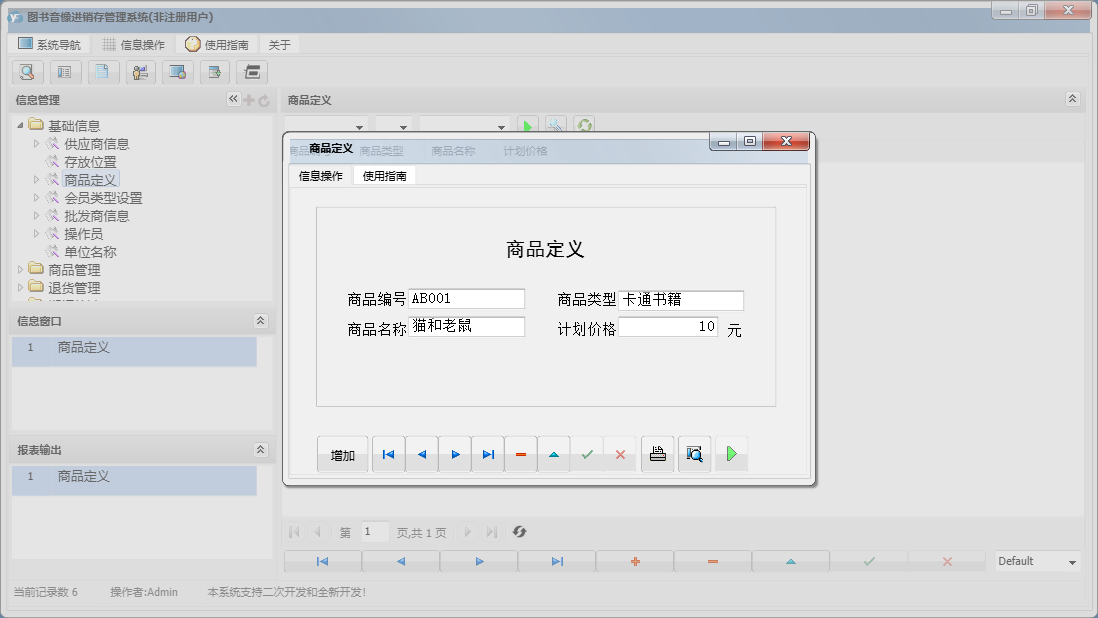The image size is (1098, 618).
Task: Click the magnifier search icon in main toolbar
Action: click(x=27, y=72)
